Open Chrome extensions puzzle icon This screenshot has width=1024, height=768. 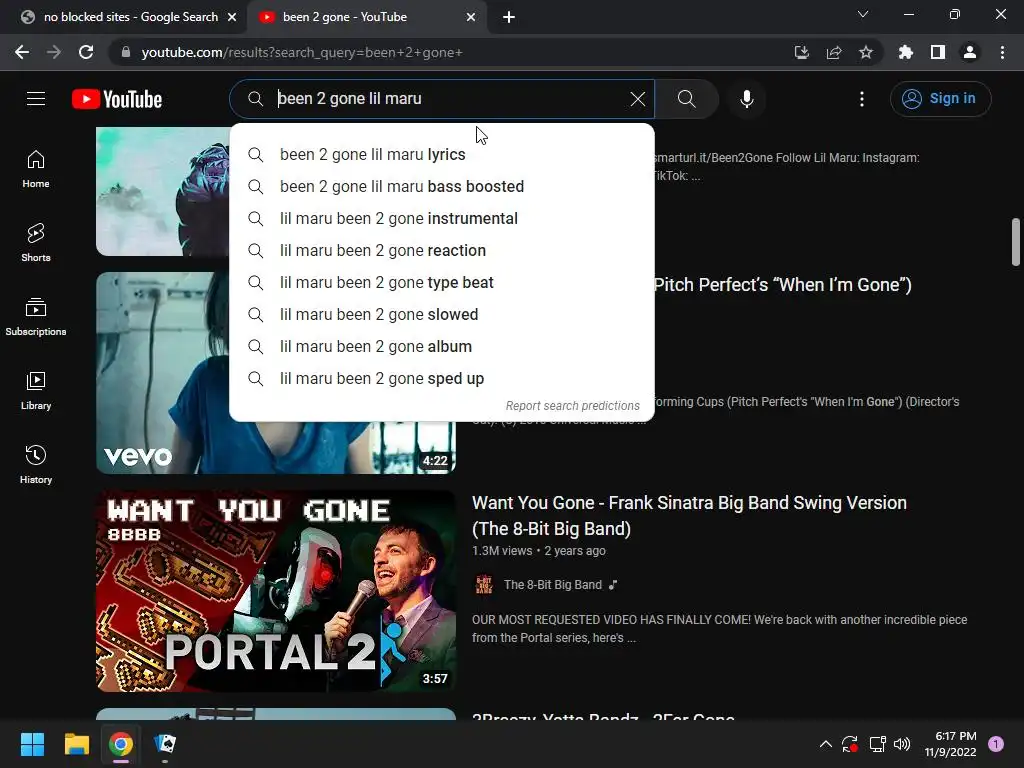coord(905,52)
